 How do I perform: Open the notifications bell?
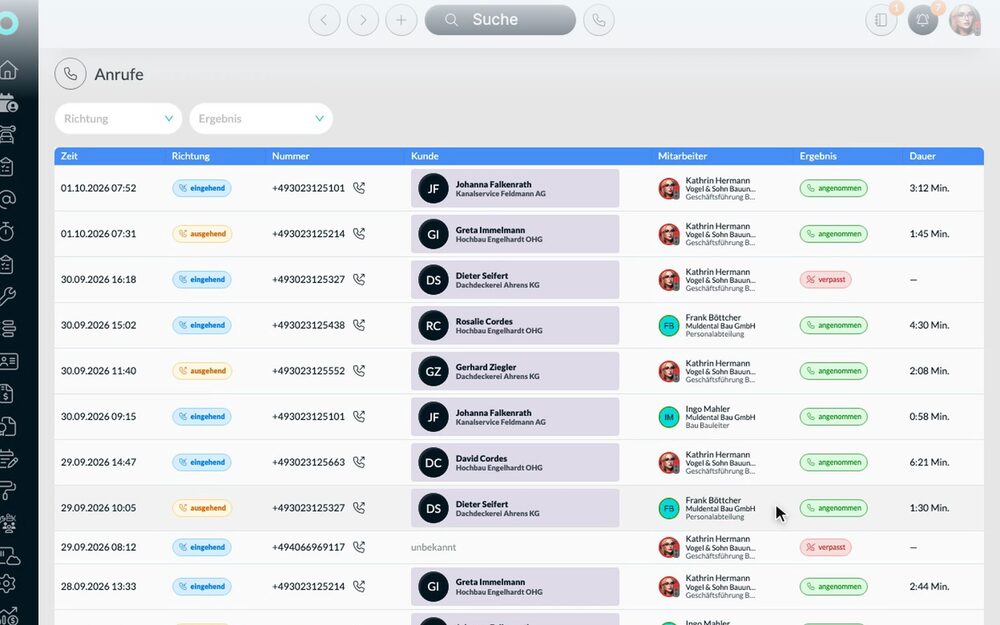coord(922,20)
